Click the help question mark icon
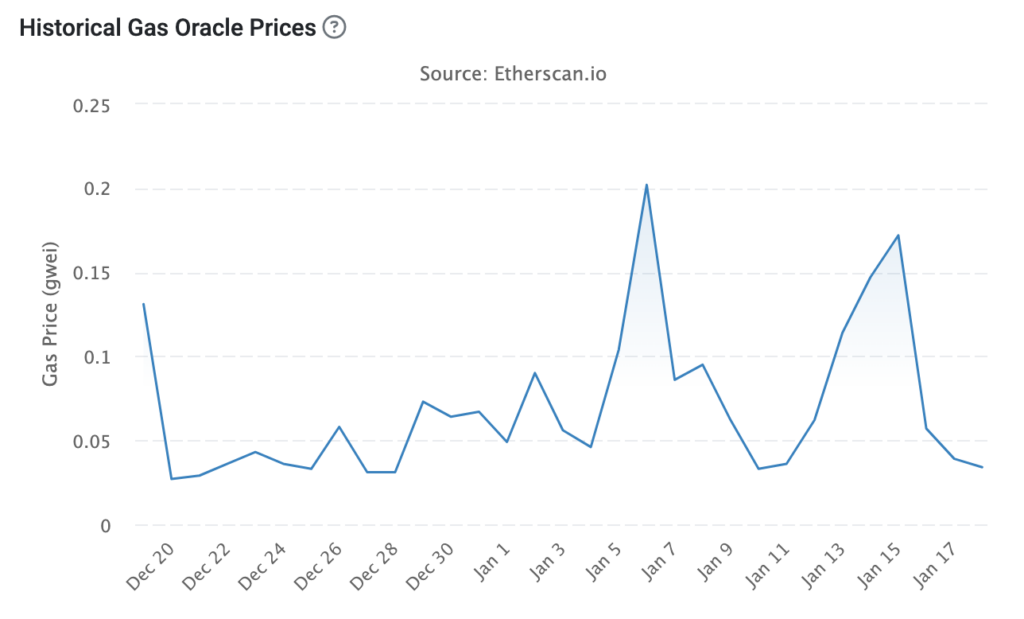Viewport: 1024px width, 619px height. [x=335, y=28]
